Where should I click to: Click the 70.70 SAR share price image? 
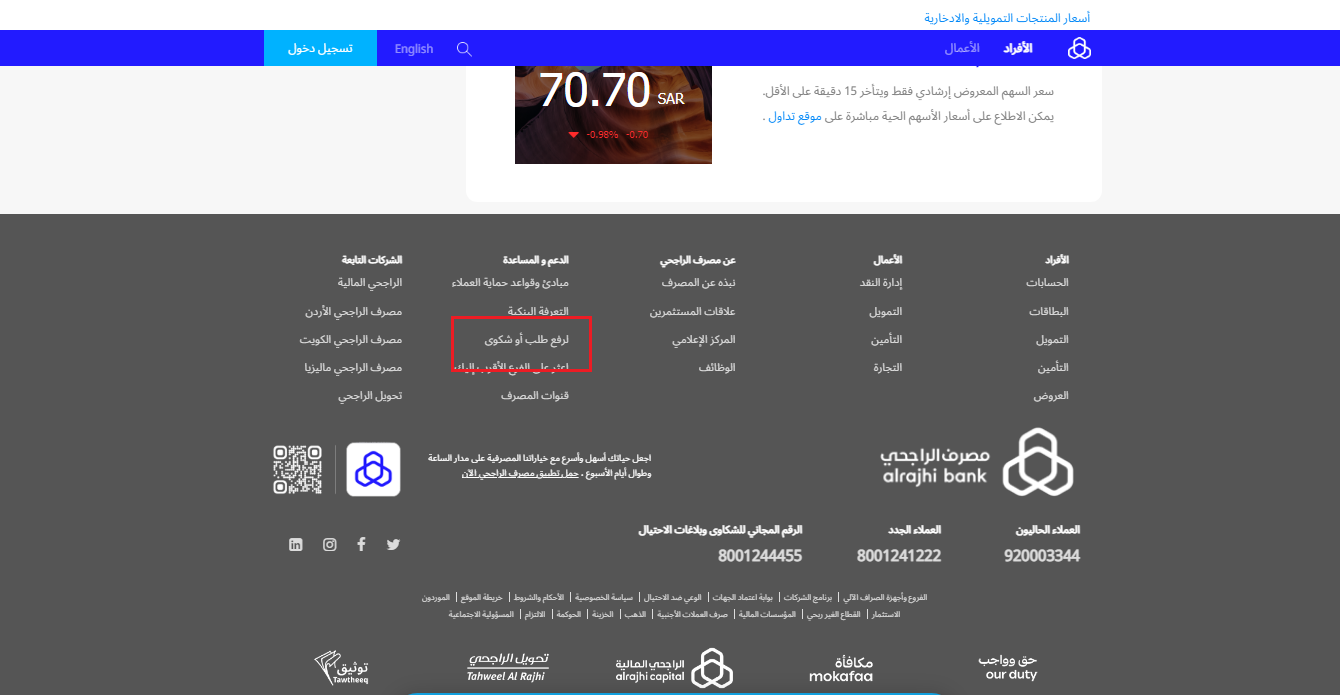pos(613,115)
